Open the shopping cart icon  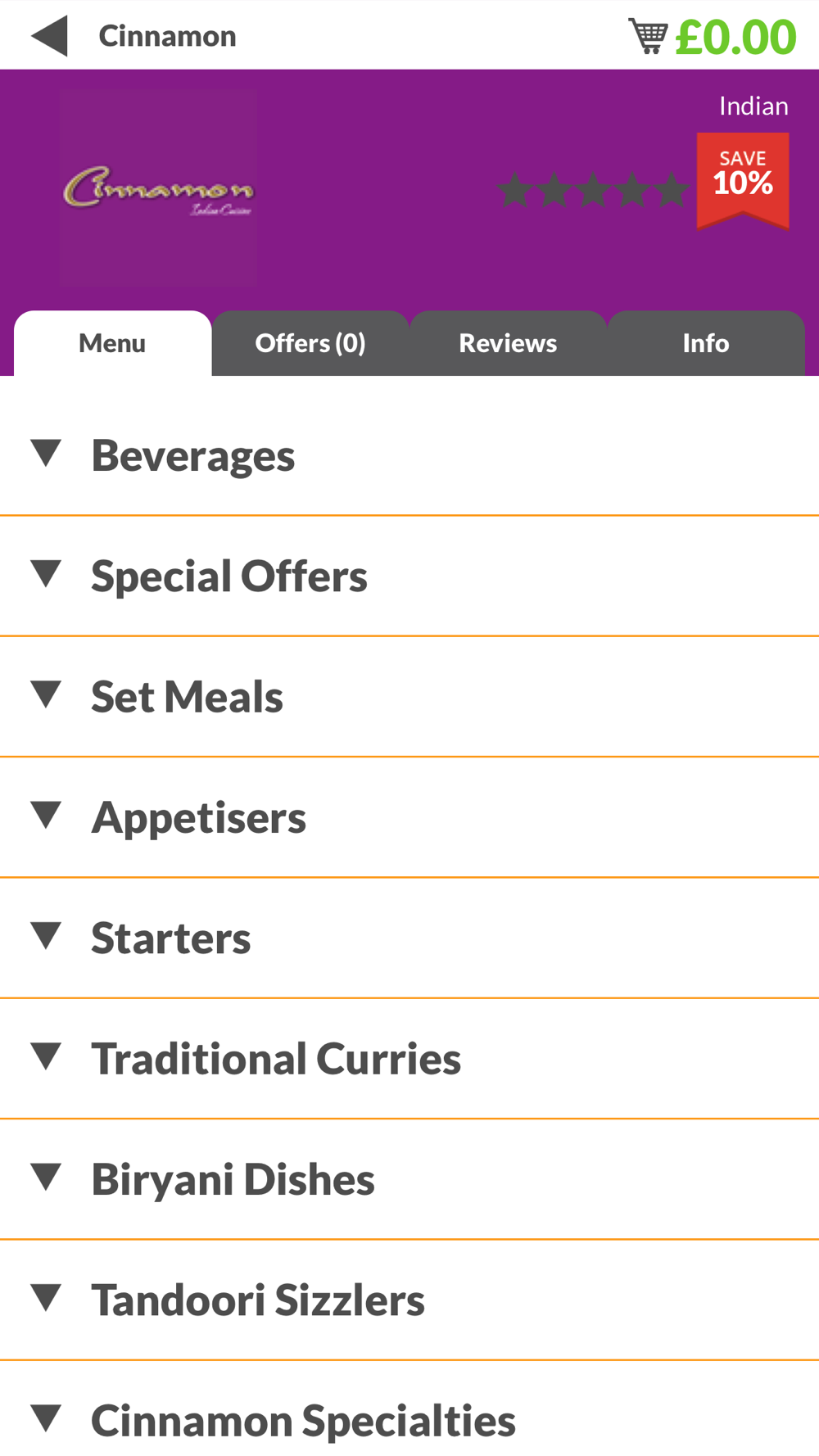(649, 36)
